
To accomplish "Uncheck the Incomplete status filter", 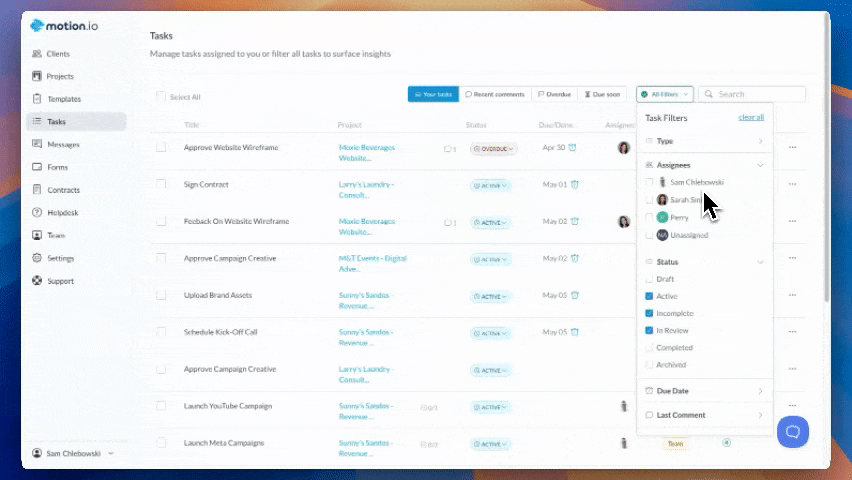I will 649,313.
